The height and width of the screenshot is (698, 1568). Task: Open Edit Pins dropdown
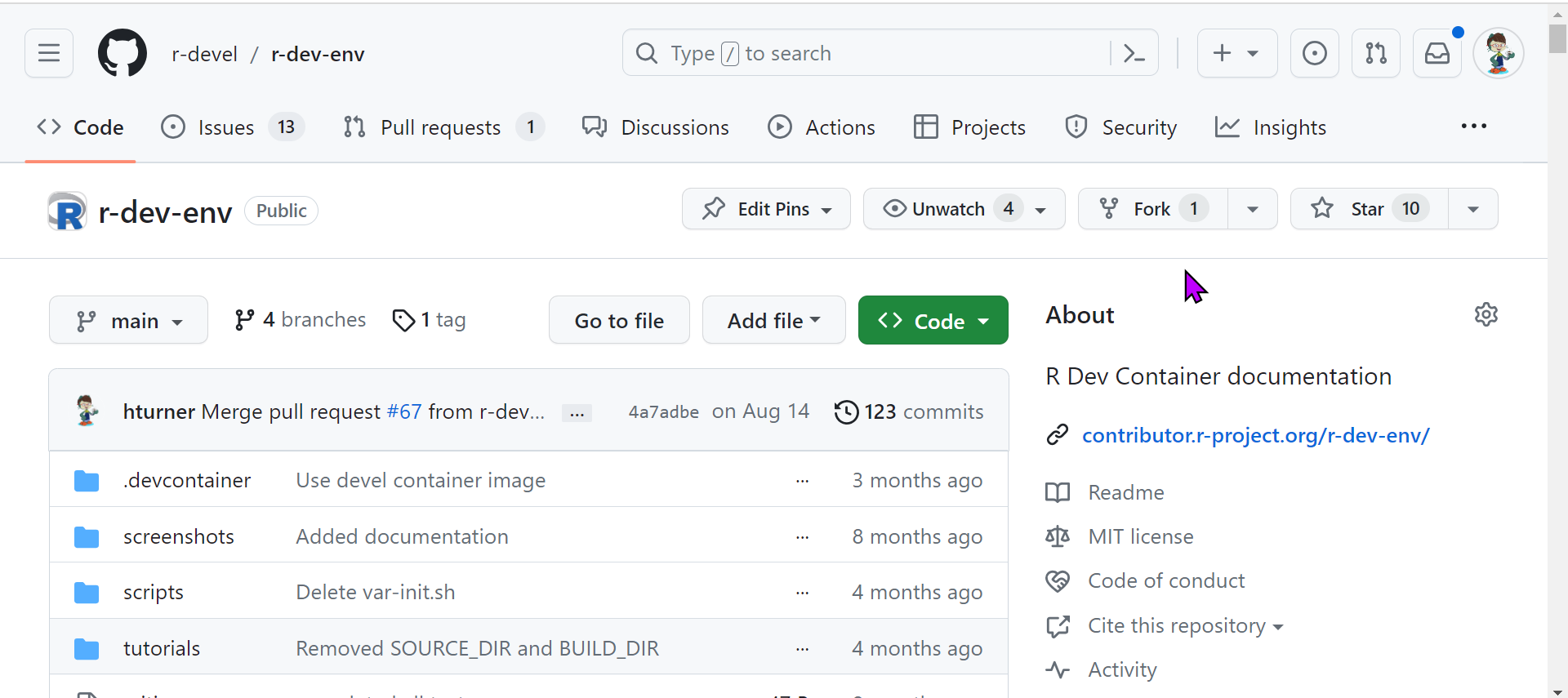[x=766, y=209]
